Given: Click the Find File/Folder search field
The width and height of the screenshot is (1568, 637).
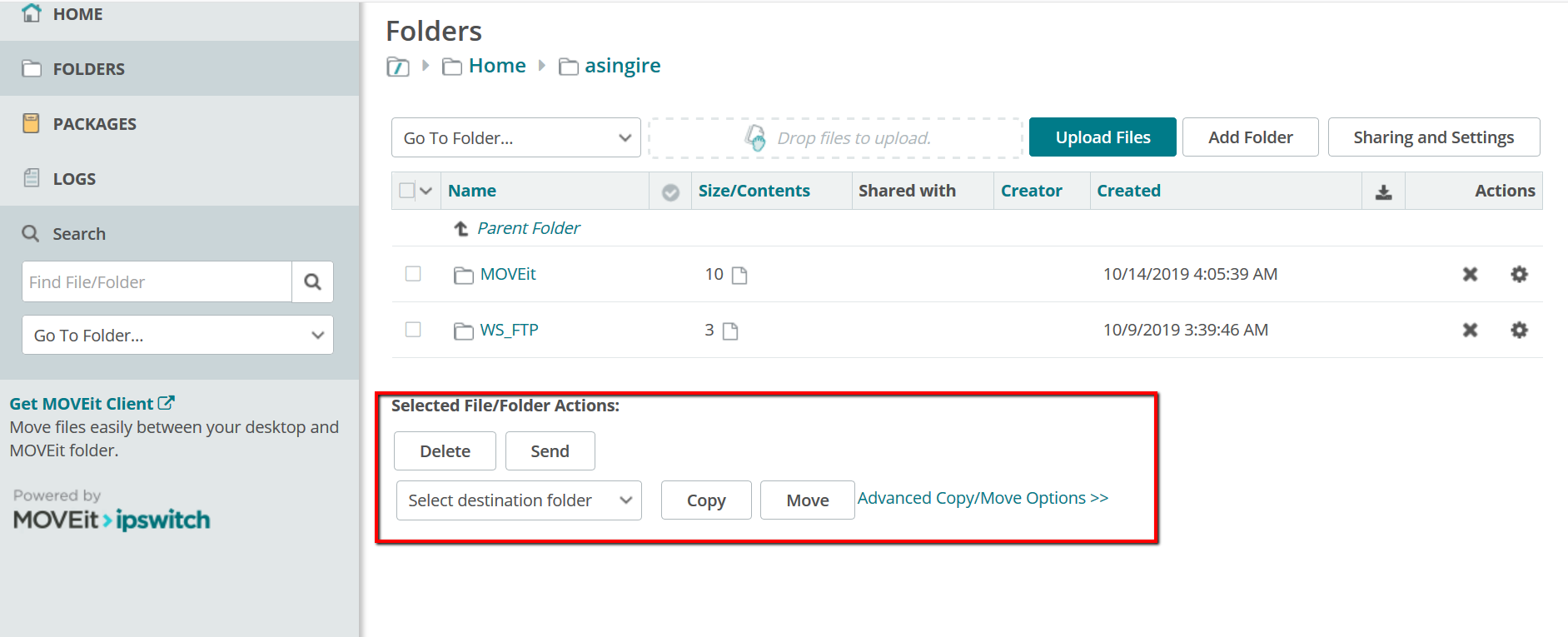Looking at the screenshot, I should tap(157, 281).
